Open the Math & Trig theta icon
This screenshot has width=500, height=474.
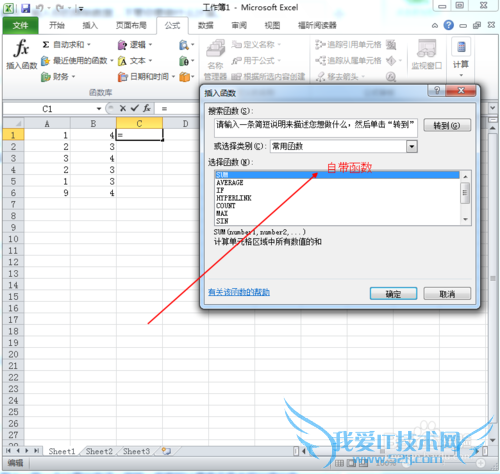tap(184, 61)
